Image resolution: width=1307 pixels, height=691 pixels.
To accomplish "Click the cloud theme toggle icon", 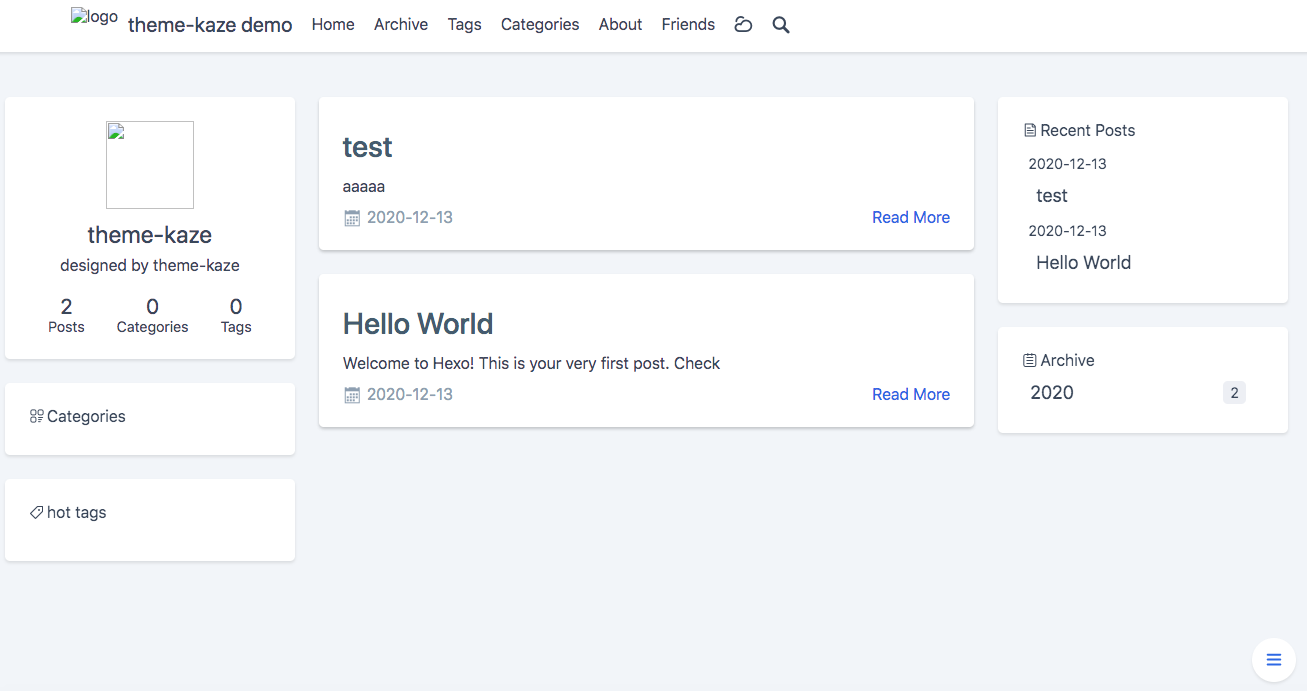I will coord(743,25).
